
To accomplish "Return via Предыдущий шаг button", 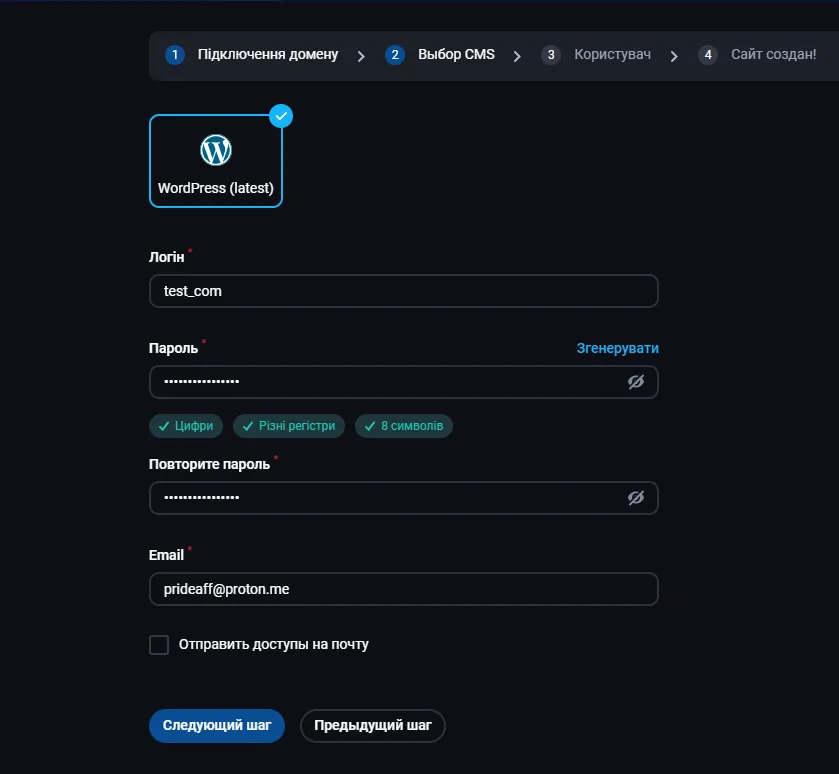I will point(372,725).
